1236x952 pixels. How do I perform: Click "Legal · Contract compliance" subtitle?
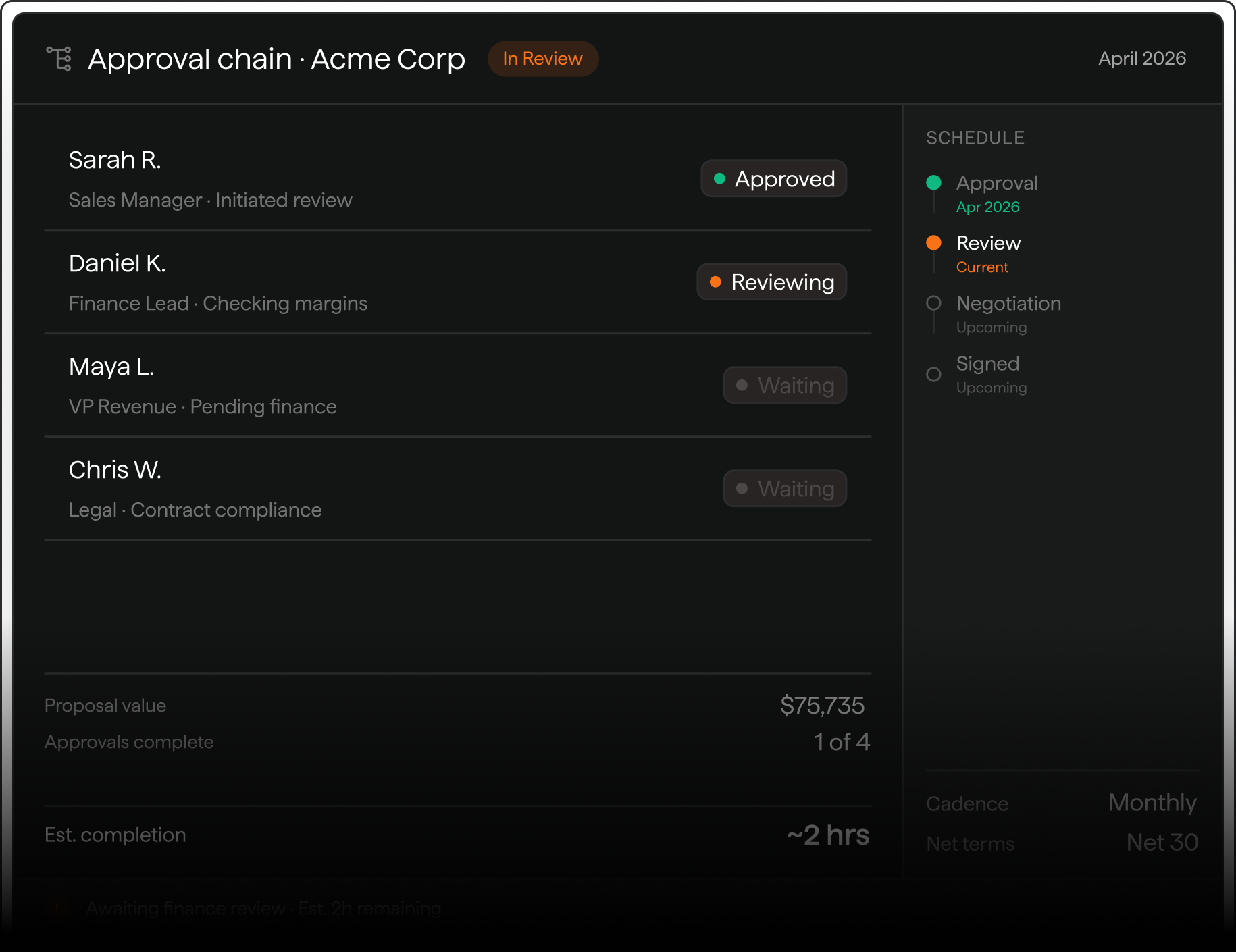click(x=195, y=510)
